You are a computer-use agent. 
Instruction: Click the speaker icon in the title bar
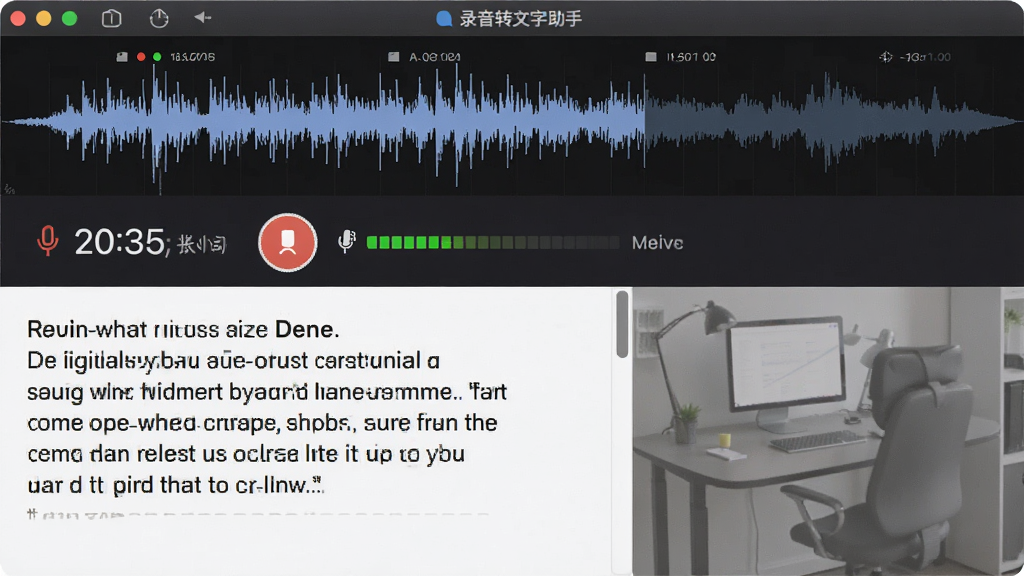coord(202,18)
